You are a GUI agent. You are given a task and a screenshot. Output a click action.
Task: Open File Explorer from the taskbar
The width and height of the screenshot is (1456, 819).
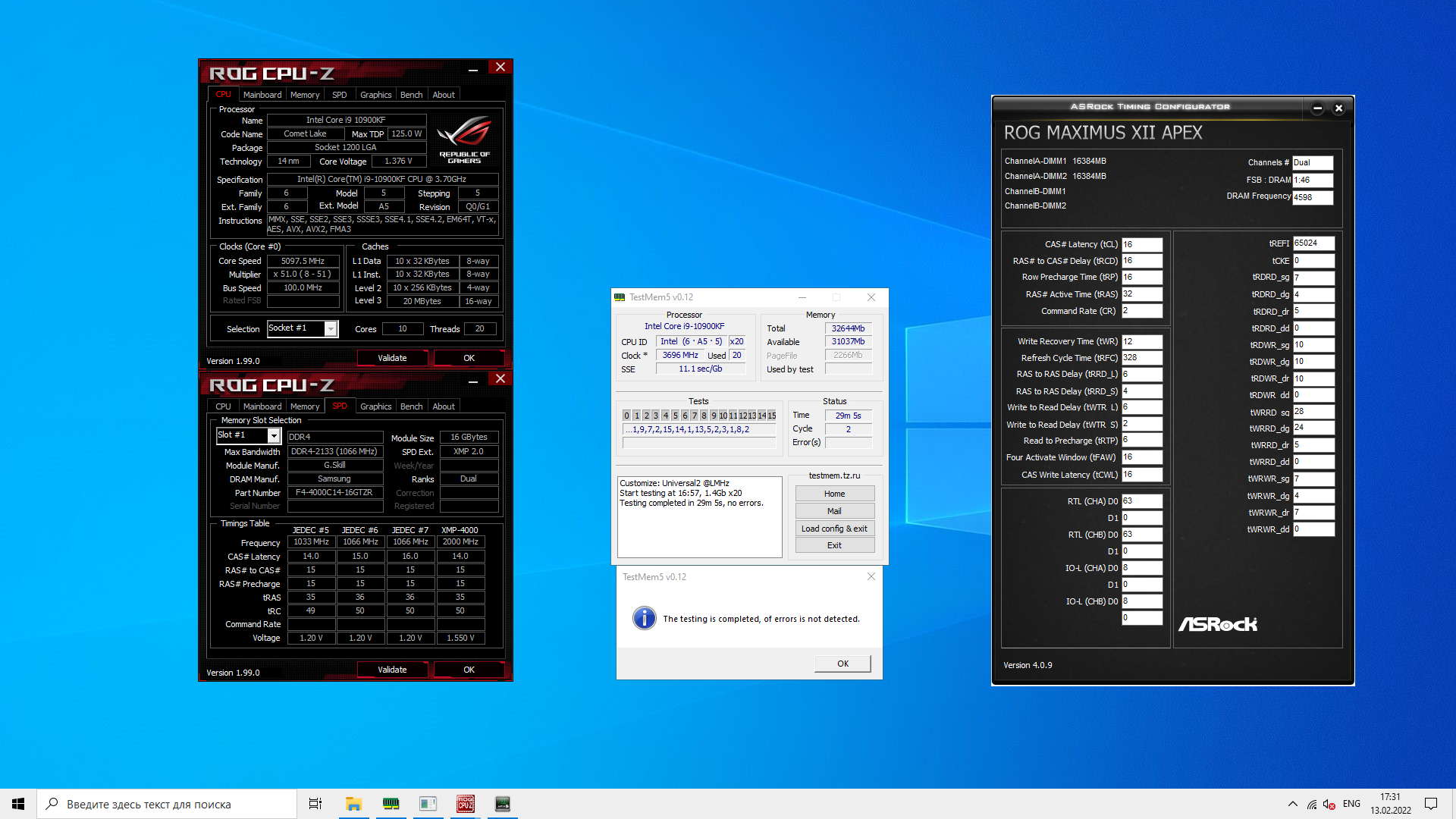(x=353, y=804)
